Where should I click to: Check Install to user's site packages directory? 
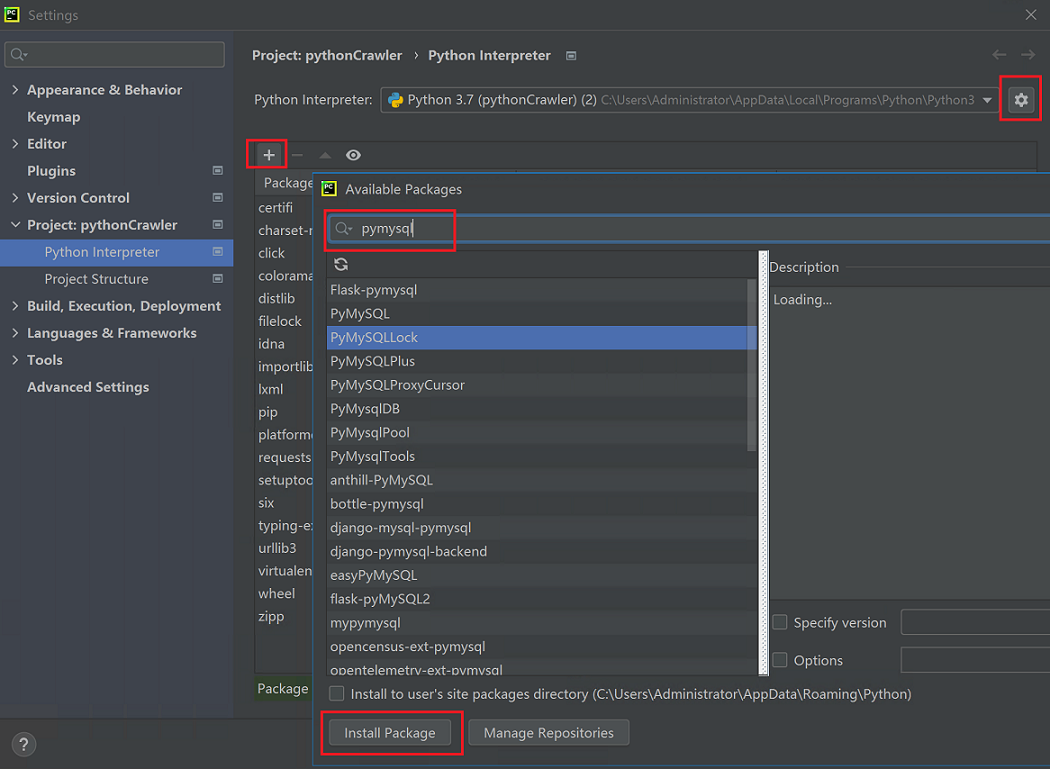click(x=337, y=694)
